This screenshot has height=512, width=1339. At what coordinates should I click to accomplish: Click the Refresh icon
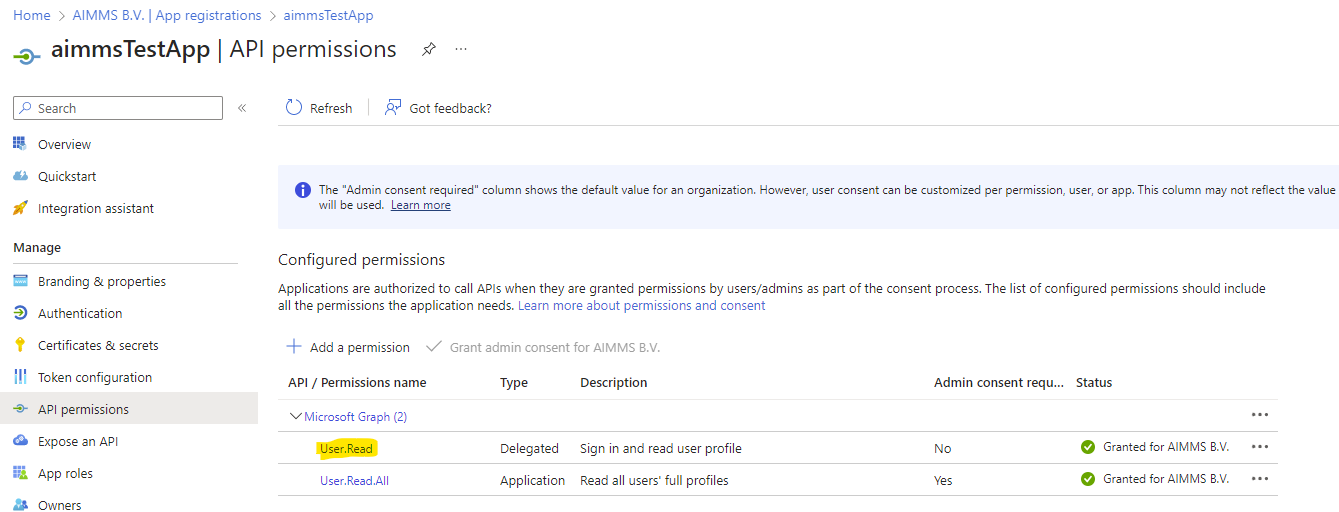tap(294, 108)
